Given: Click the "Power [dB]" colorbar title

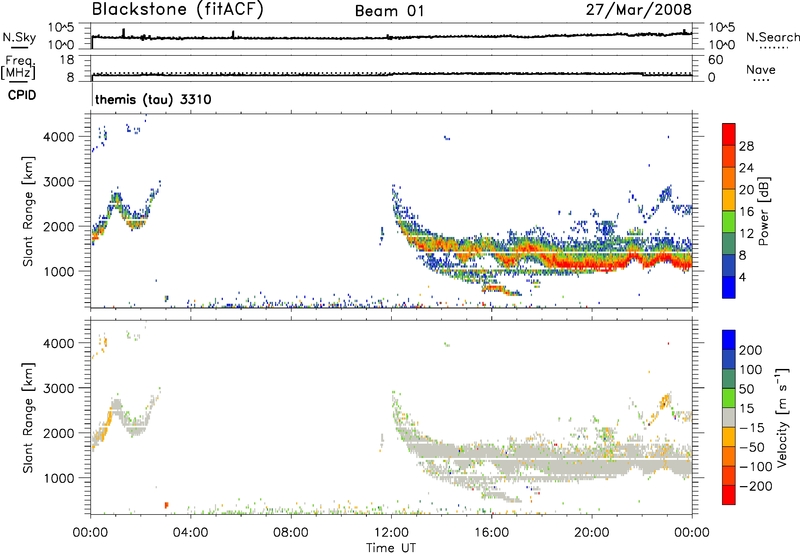Looking at the screenshot, I should [x=764, y=211].
